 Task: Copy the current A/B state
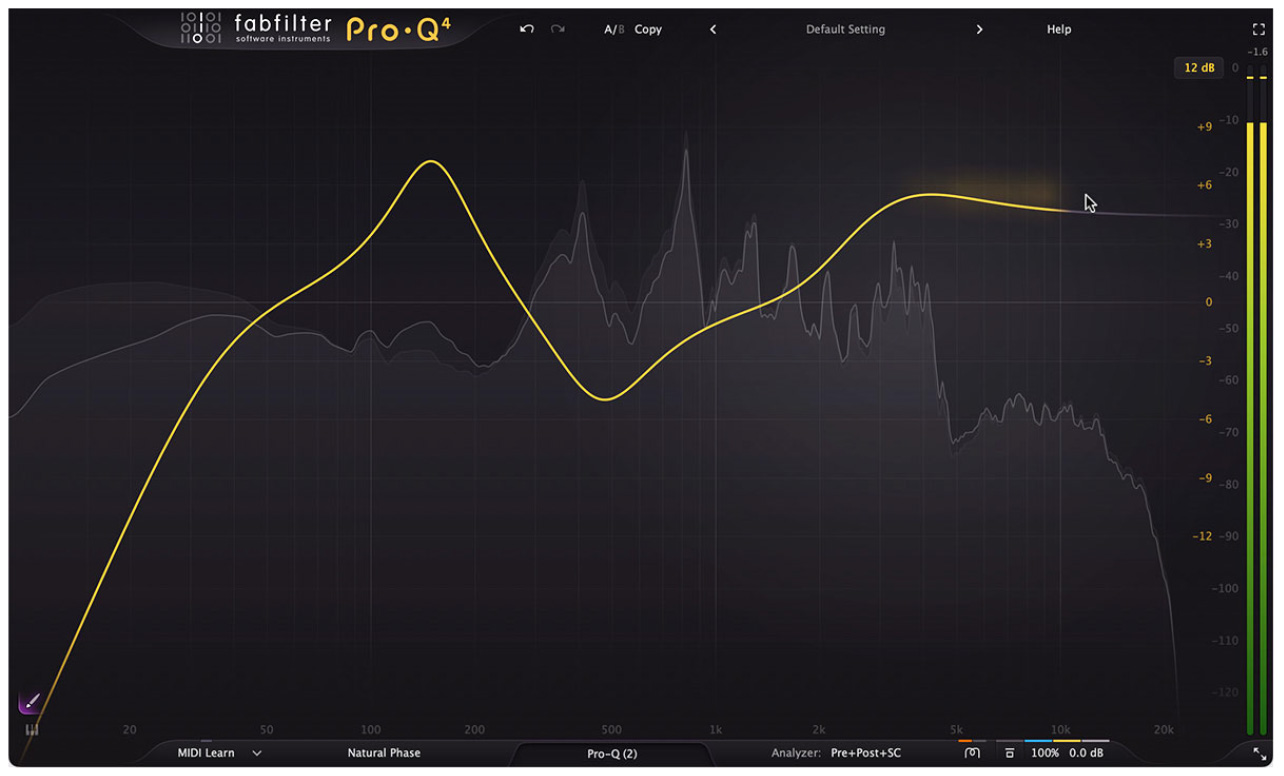click(648, 29)
